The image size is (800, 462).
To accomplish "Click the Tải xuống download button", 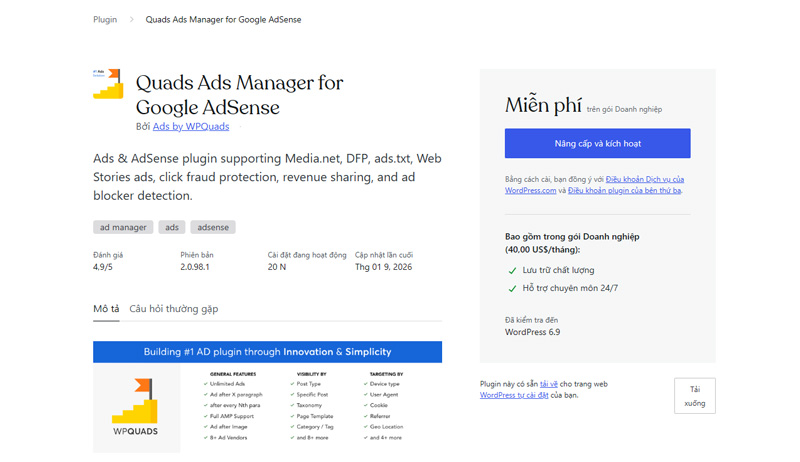I will pos(694,396).
